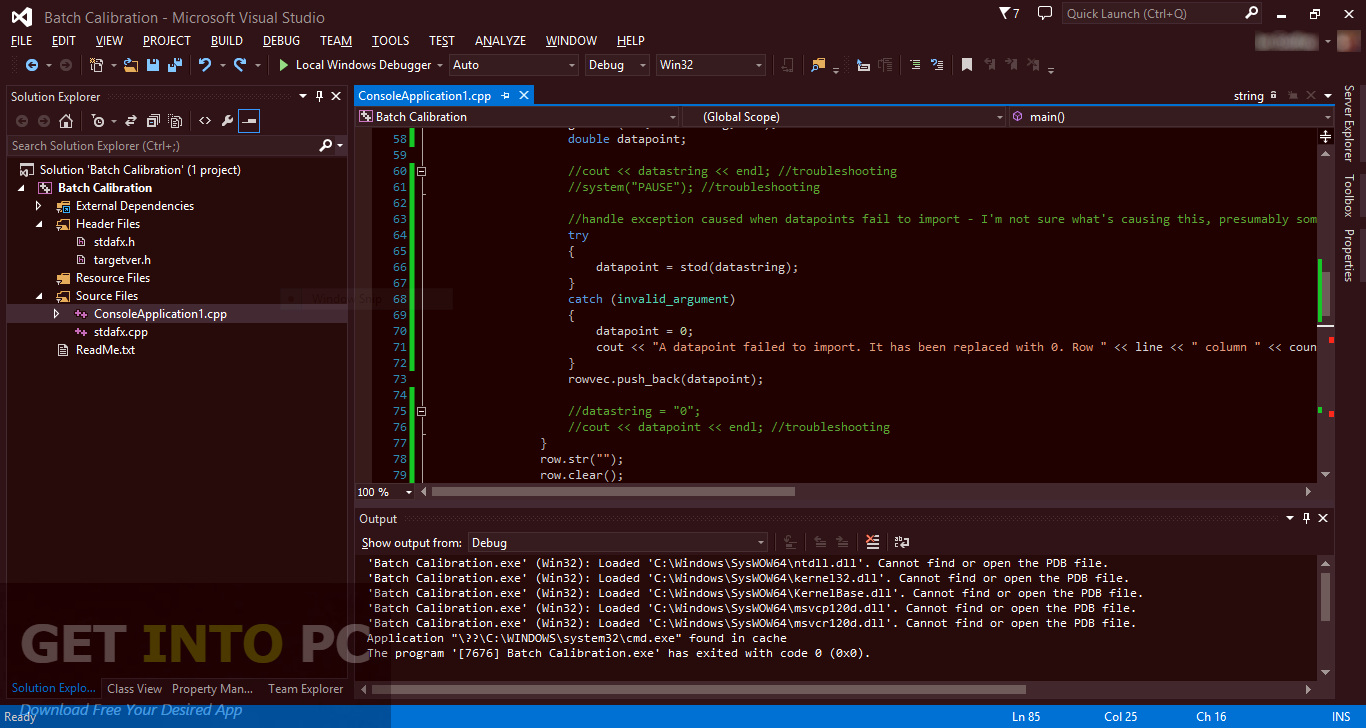Screen dimensions: 1366x728
Task: Click the Navigate Backward toolbar arrow
Action: click(x=32, y=65)
